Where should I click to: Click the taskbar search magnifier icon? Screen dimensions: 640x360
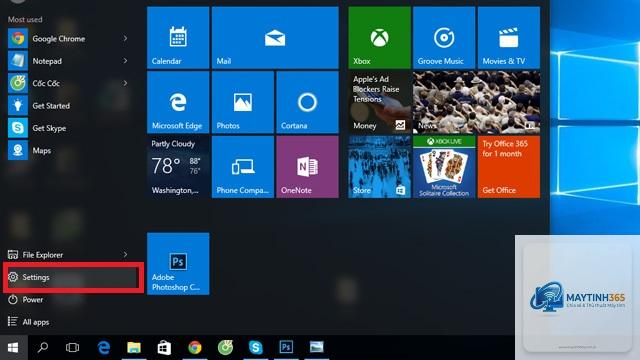click(x=42, y=348)
